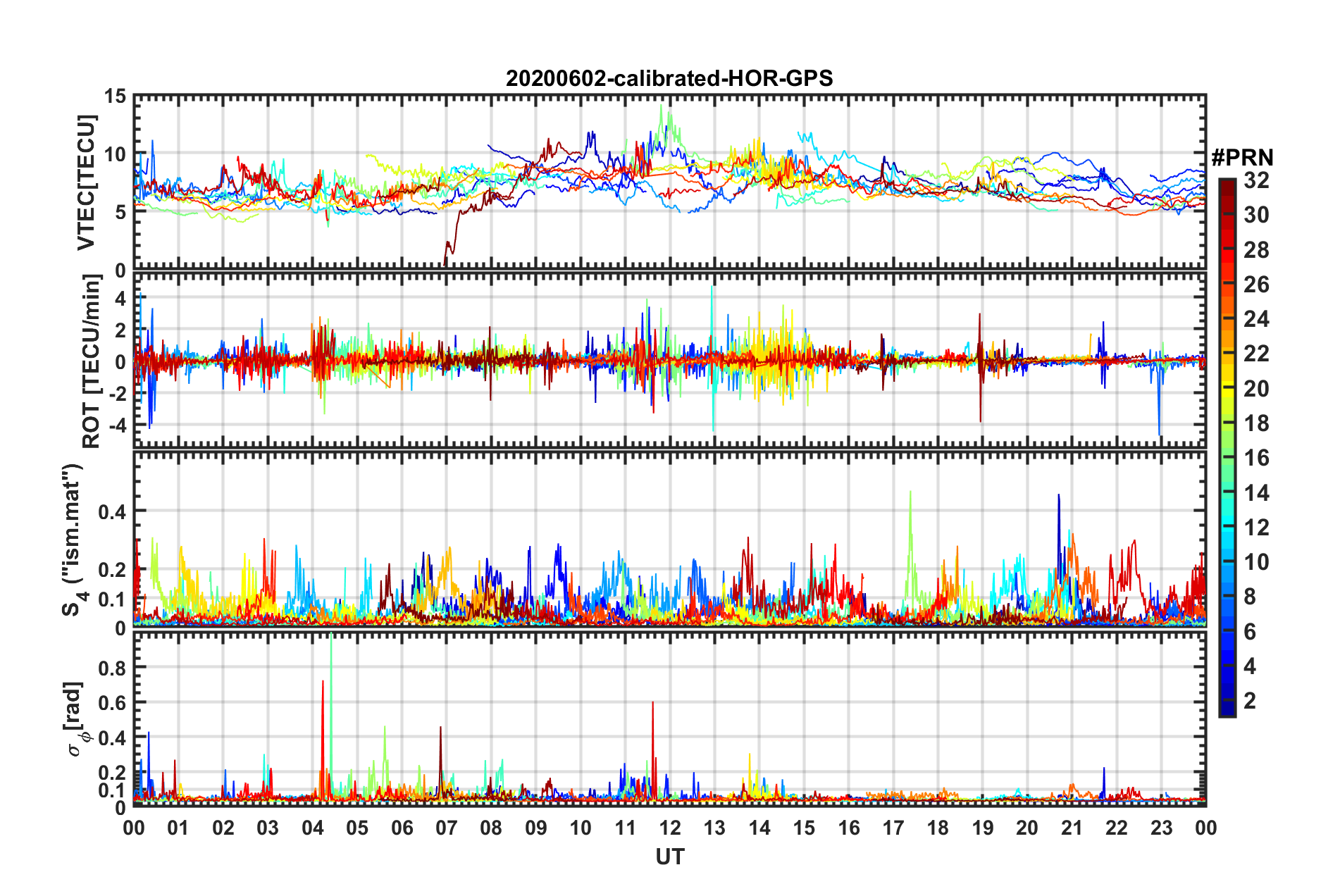Click colorbar tick label "8"
Viewport: 1340px width, 896px height.
click(x=1250, y=597)
